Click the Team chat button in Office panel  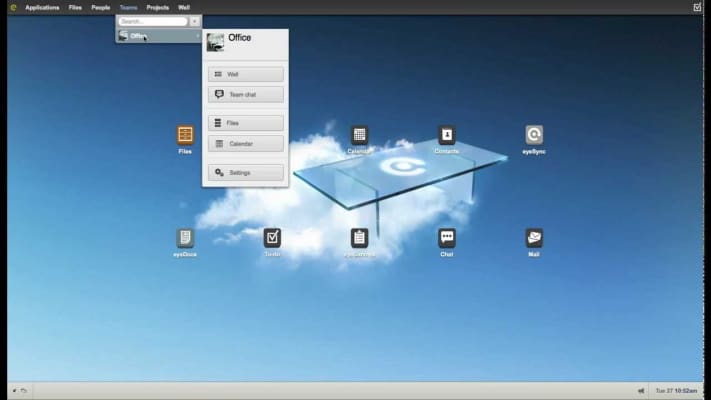click(x=245, y=94)
